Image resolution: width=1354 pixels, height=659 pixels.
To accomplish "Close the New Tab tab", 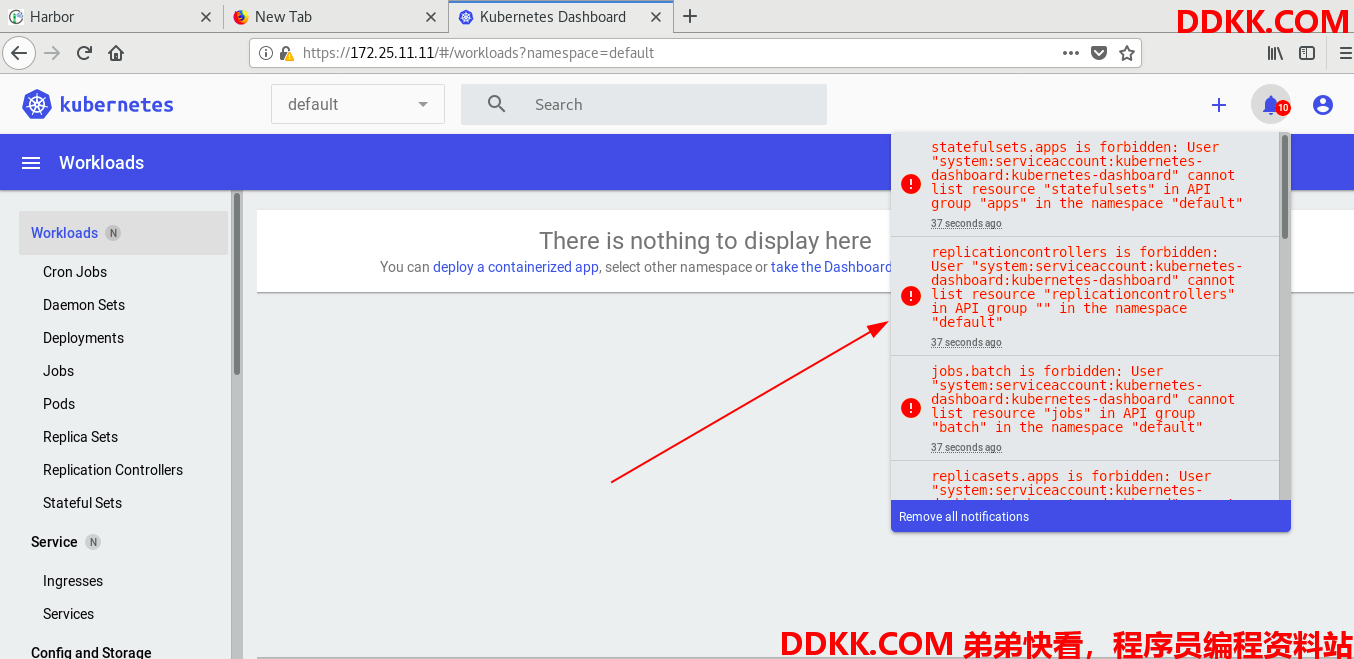I will pyautogui.click(x=431, y=17).
